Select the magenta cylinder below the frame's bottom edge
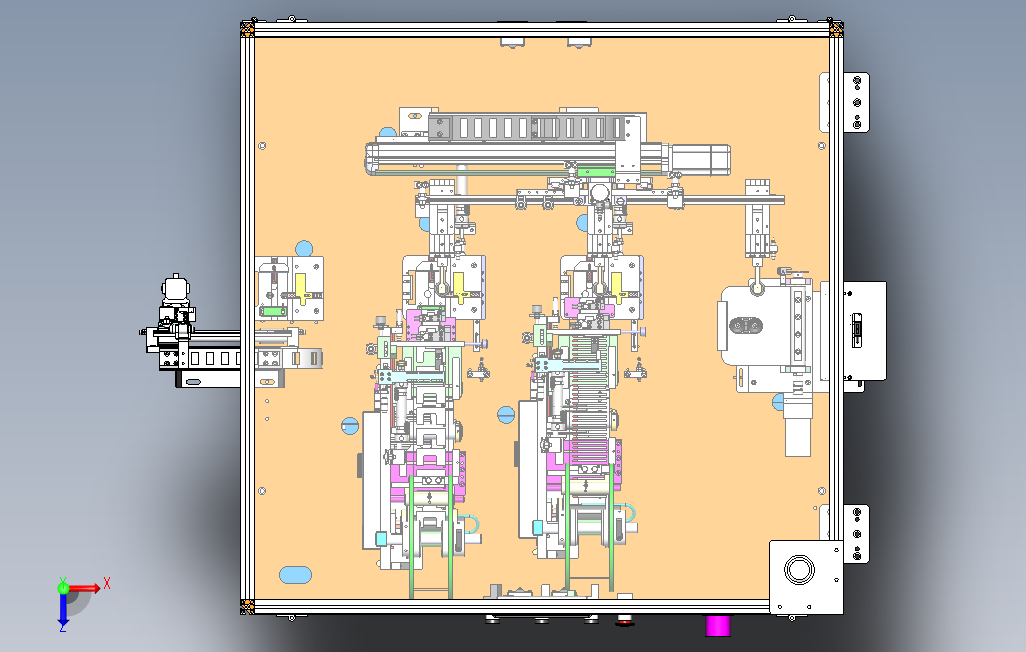 (x=717, y=626)
